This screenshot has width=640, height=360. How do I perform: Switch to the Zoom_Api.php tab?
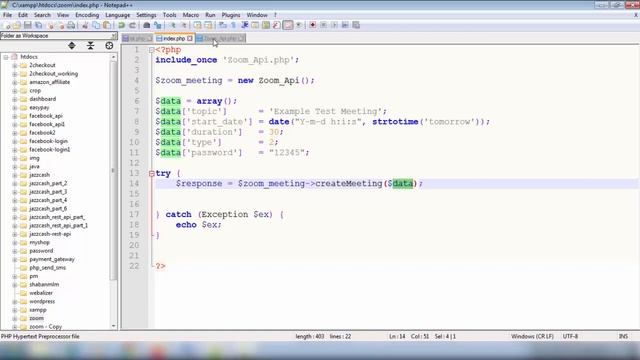point(220,38)
